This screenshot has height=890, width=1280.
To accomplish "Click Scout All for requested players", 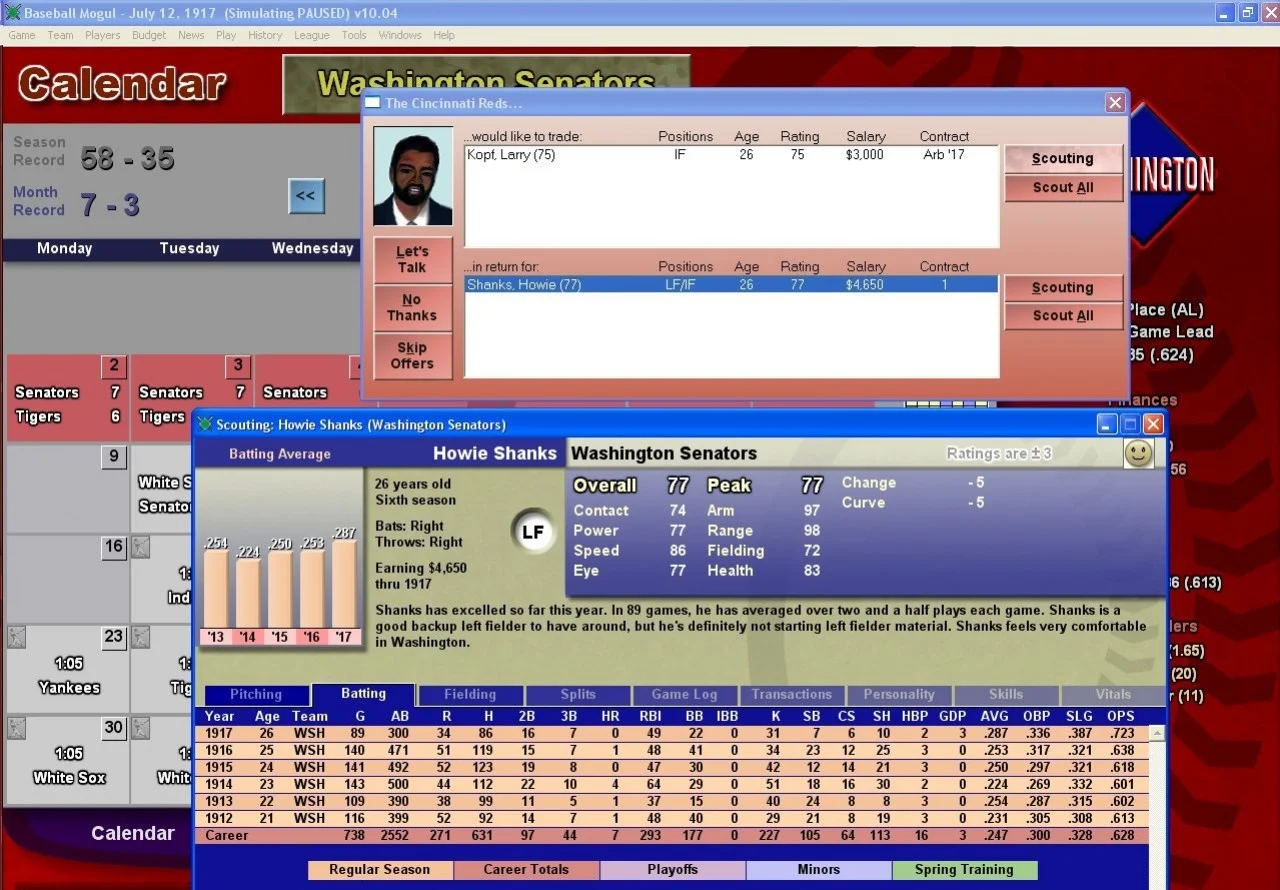I will (x=1063, y=316).
